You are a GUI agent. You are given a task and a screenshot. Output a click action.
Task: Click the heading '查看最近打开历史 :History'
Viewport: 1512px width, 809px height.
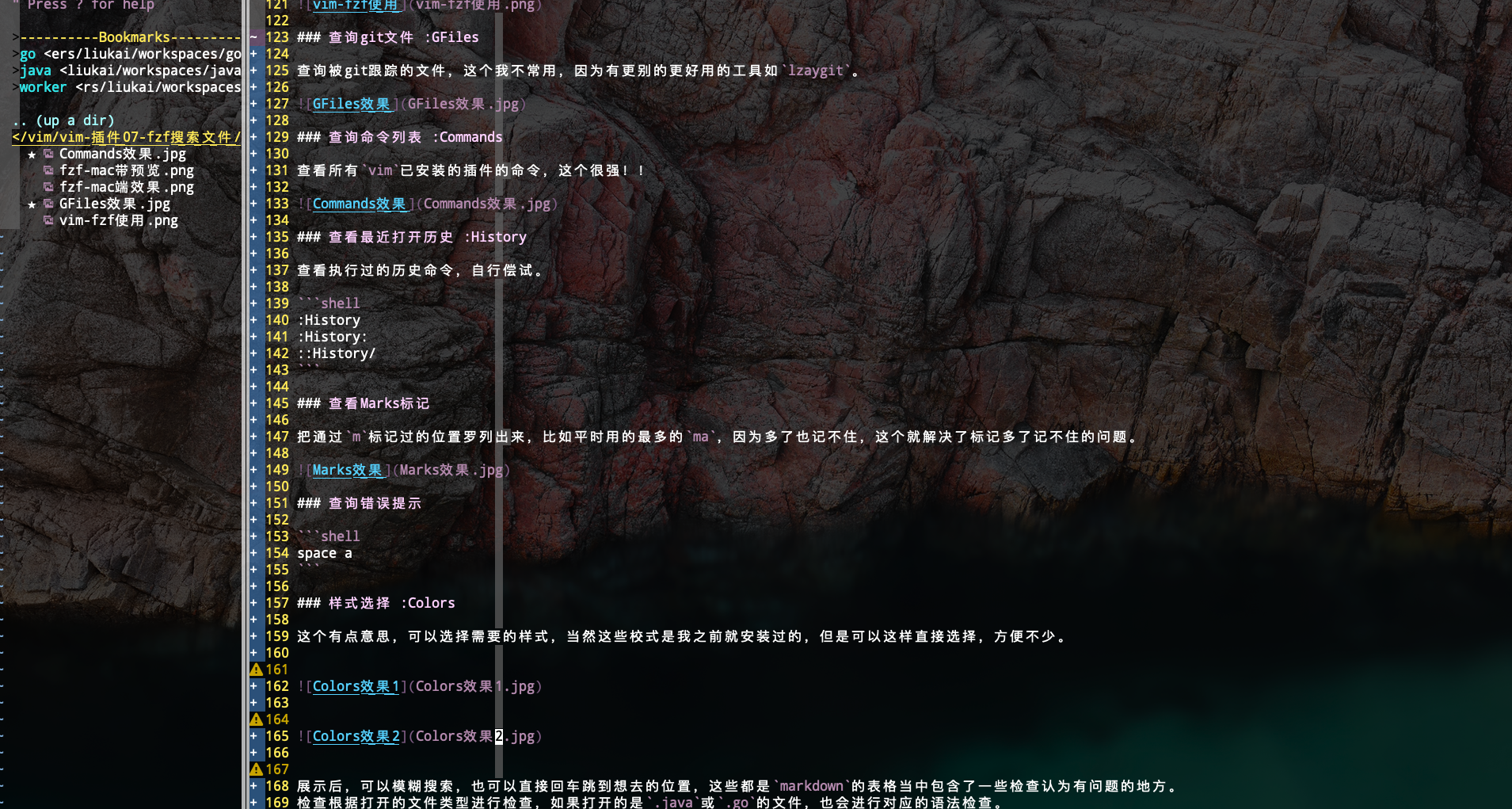pyautogui.click(x=427, y=237)
